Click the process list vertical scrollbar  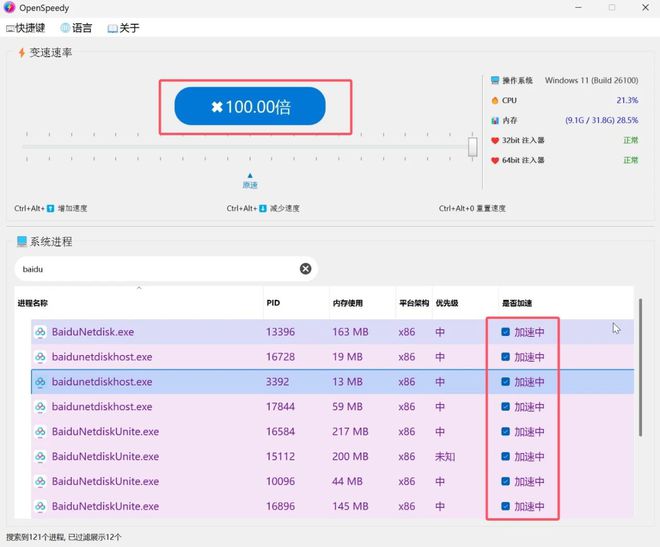point(640,367)
